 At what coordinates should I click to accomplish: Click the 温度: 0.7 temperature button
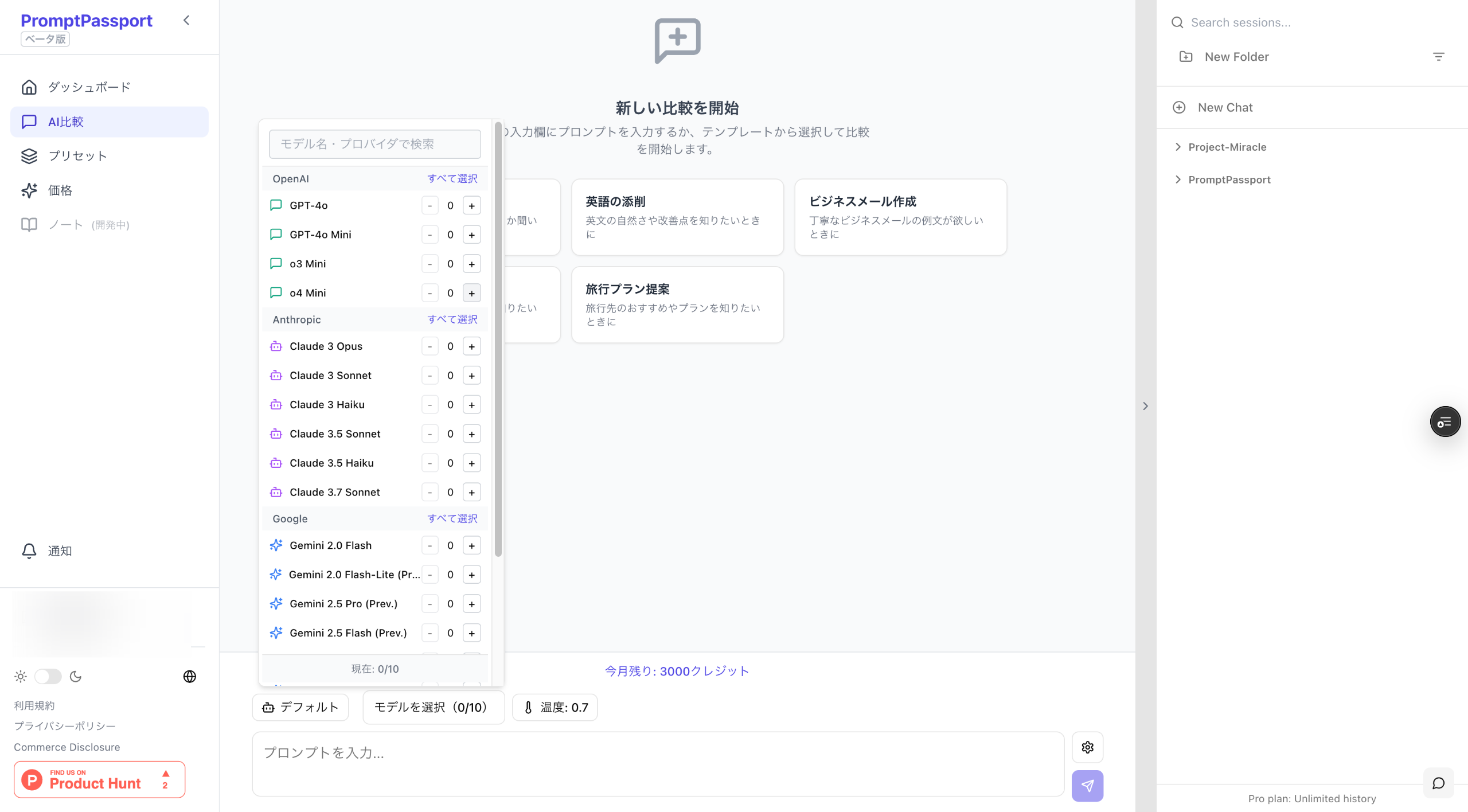tap(555, 707)
